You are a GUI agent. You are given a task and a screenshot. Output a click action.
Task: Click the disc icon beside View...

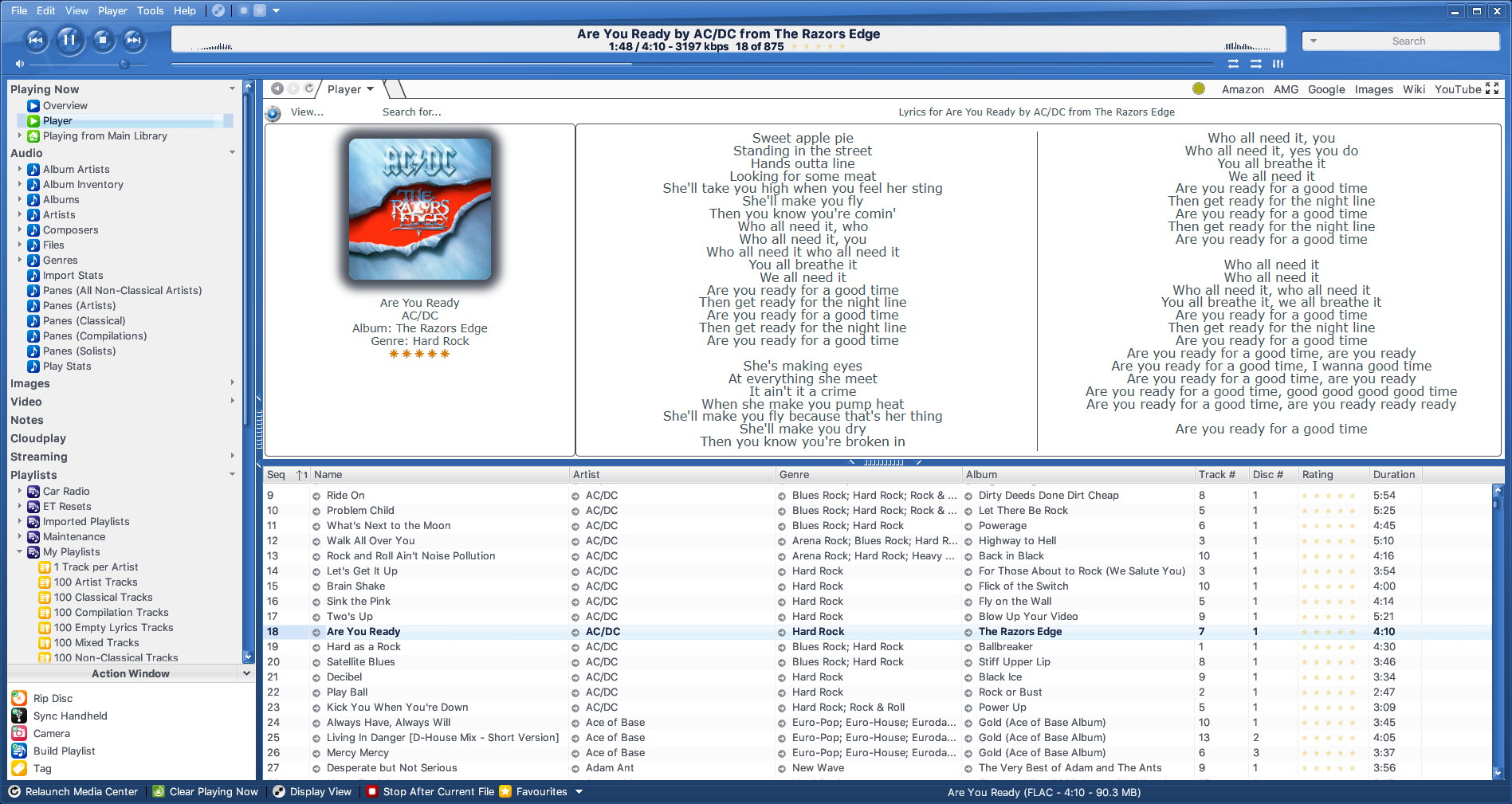point(273,113)
